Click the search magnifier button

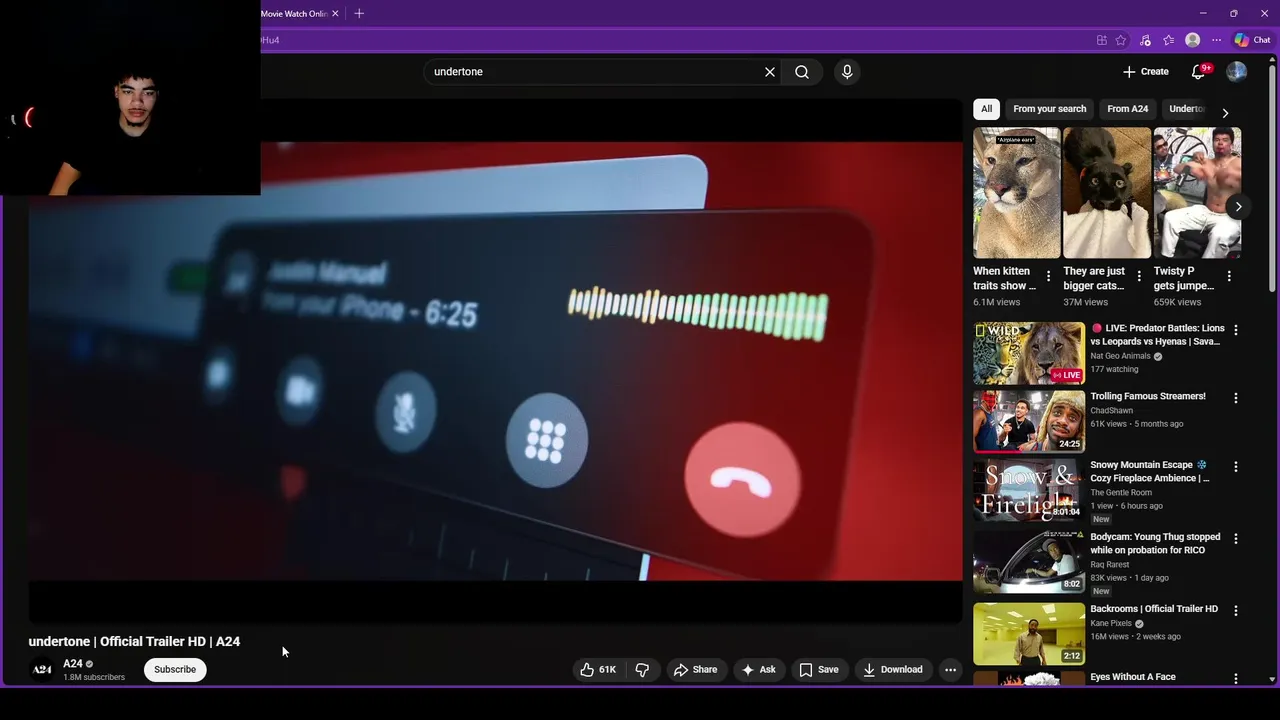(x=802, y=72)
